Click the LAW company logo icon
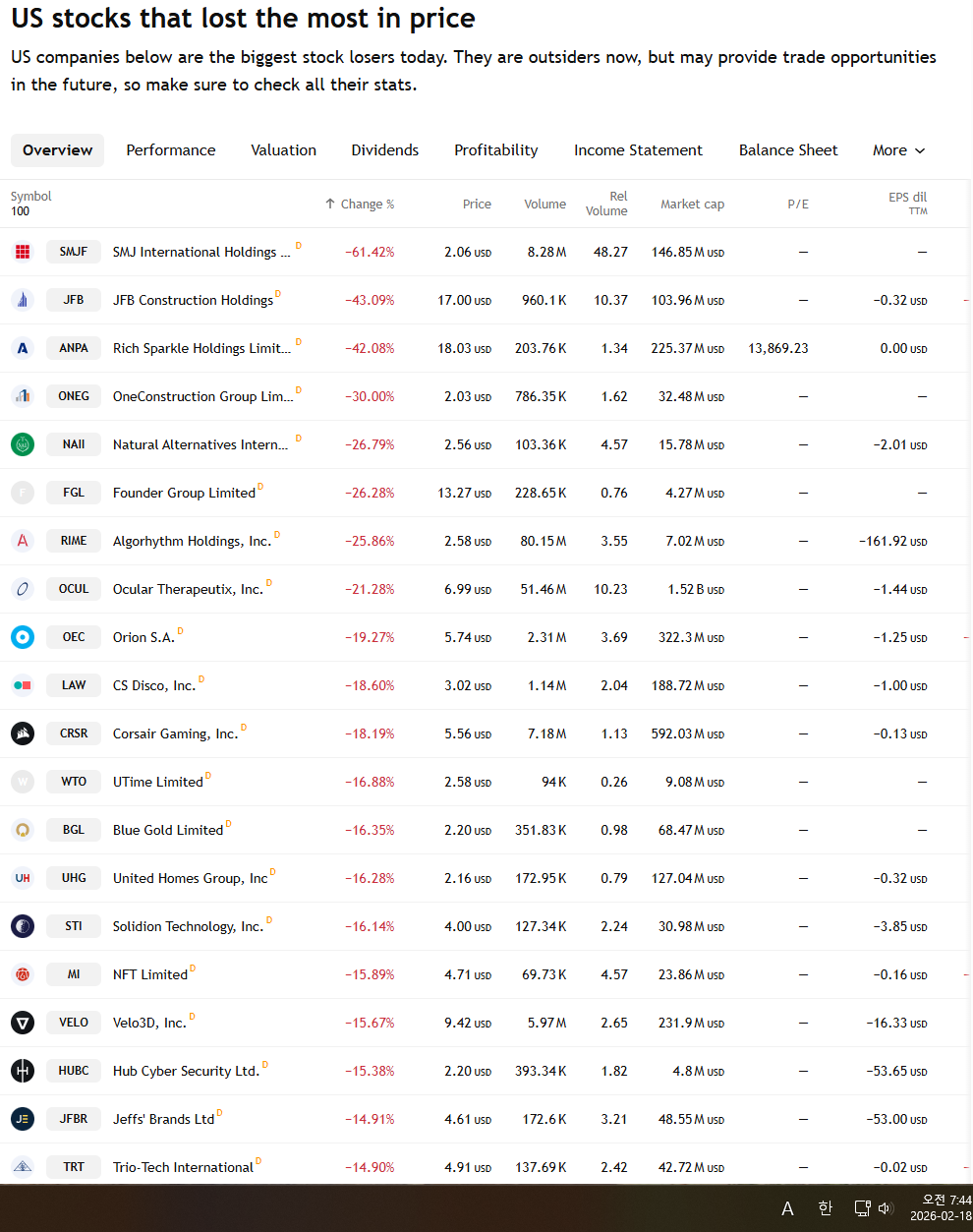The height and width of the screenshot is (1232, 973). coord(23,685)
